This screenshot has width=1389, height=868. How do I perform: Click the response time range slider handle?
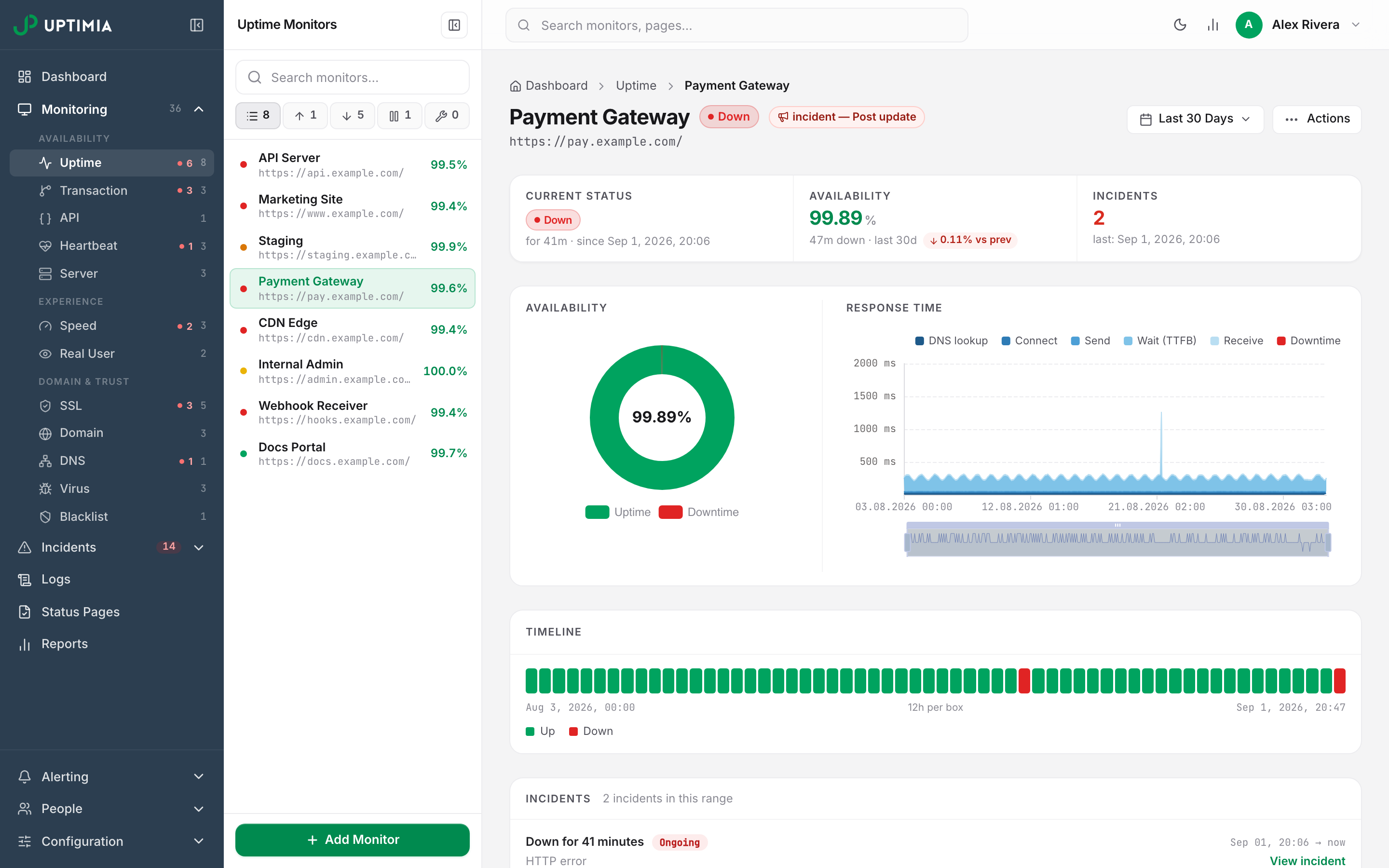point(1117,525)
